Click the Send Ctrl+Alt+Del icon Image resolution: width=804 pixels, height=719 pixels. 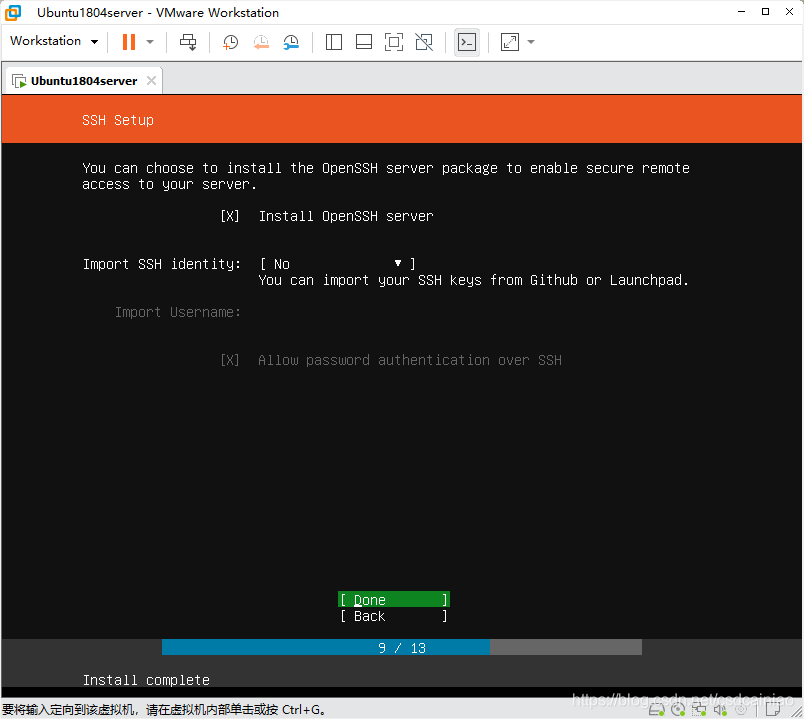188,42
